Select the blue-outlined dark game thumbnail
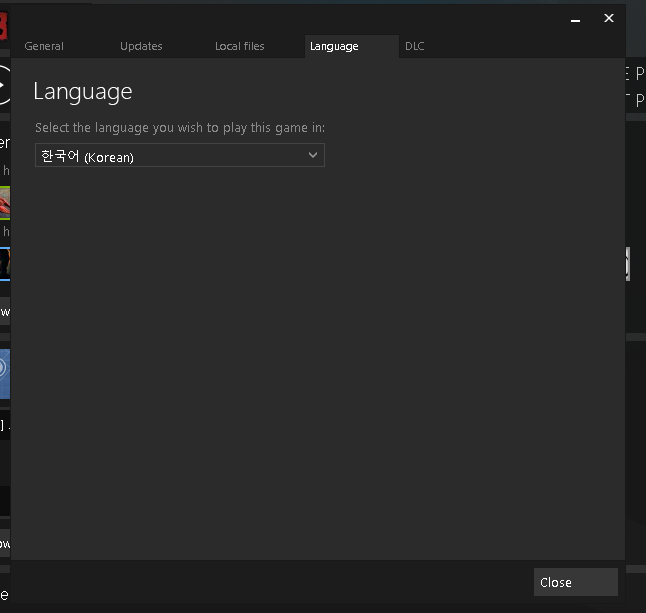Screen dimensions: 646x613 pyautogui.click(x=5, y=263)
